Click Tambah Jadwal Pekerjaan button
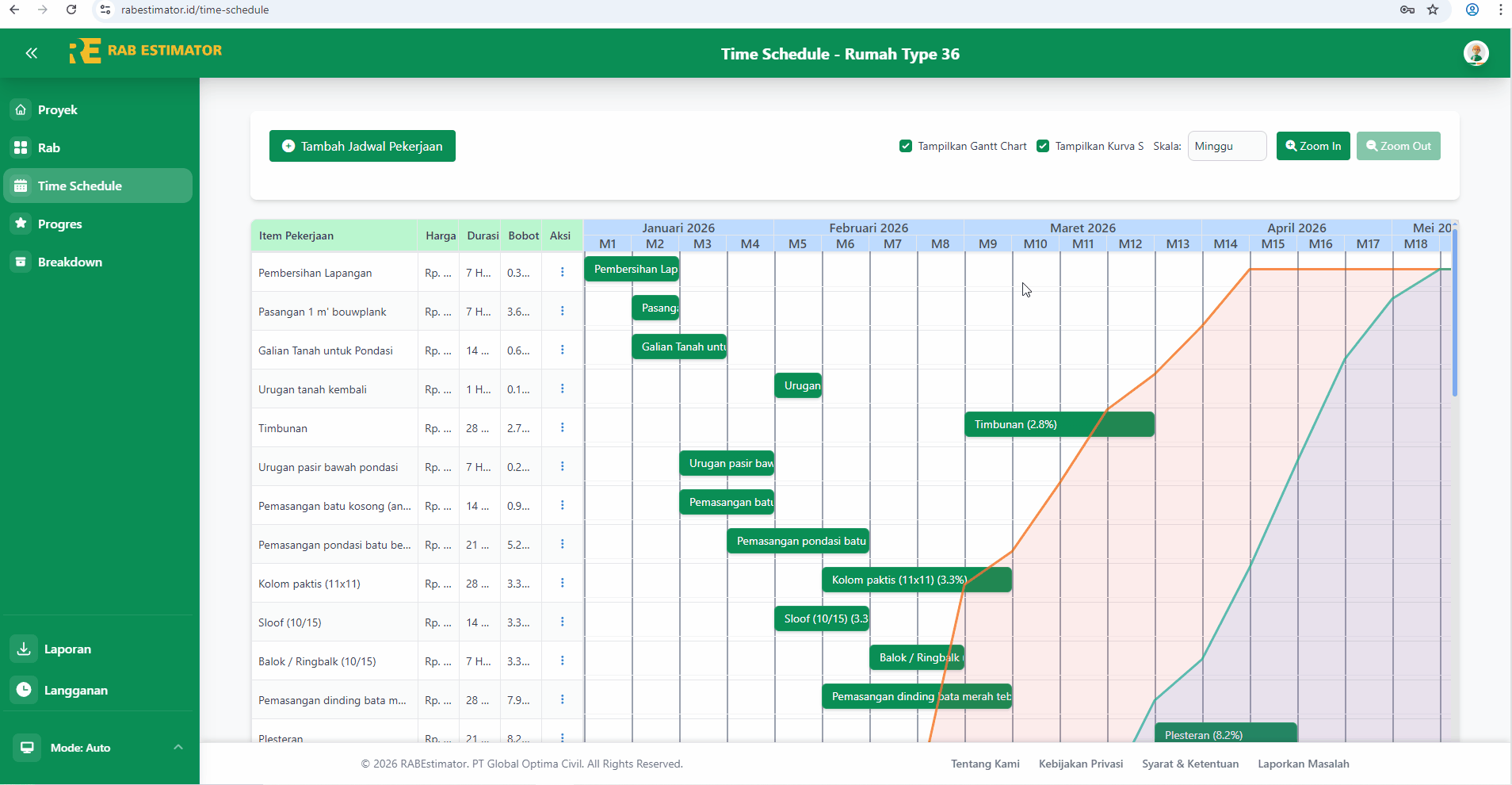1512x785 pixels. point(362,146)
